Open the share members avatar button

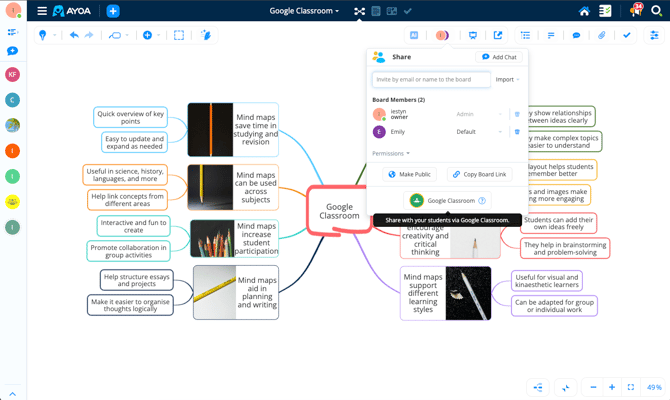pyautogui.click(x=442, y=35)
